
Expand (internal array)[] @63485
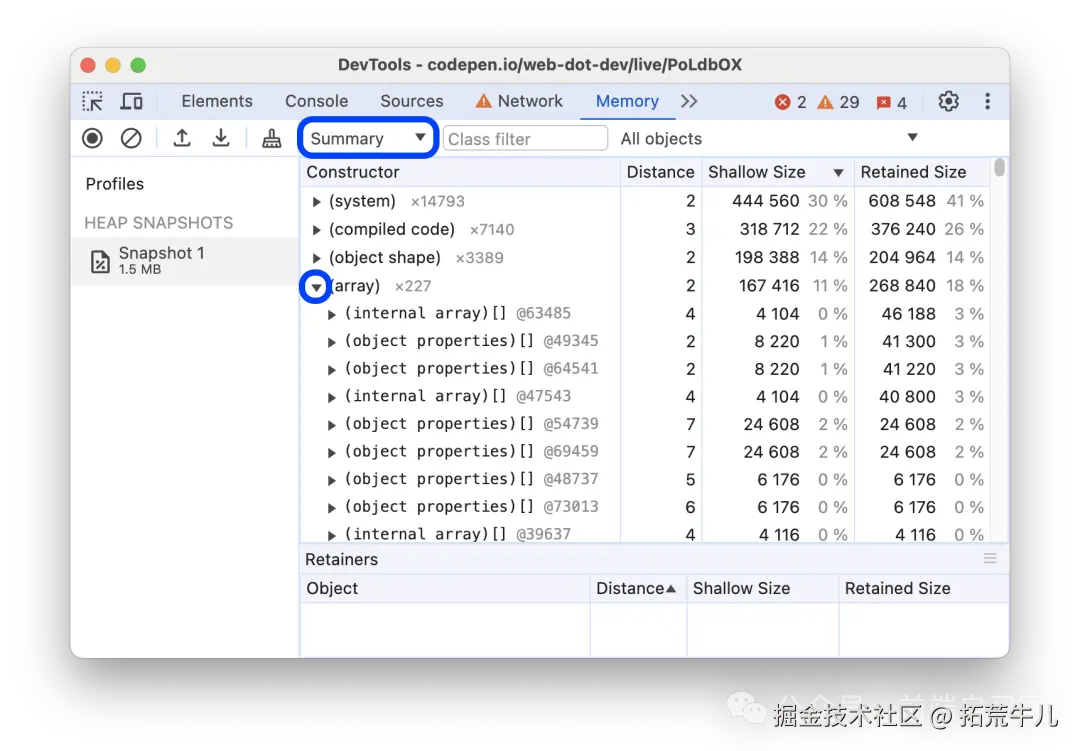(331, 314)
